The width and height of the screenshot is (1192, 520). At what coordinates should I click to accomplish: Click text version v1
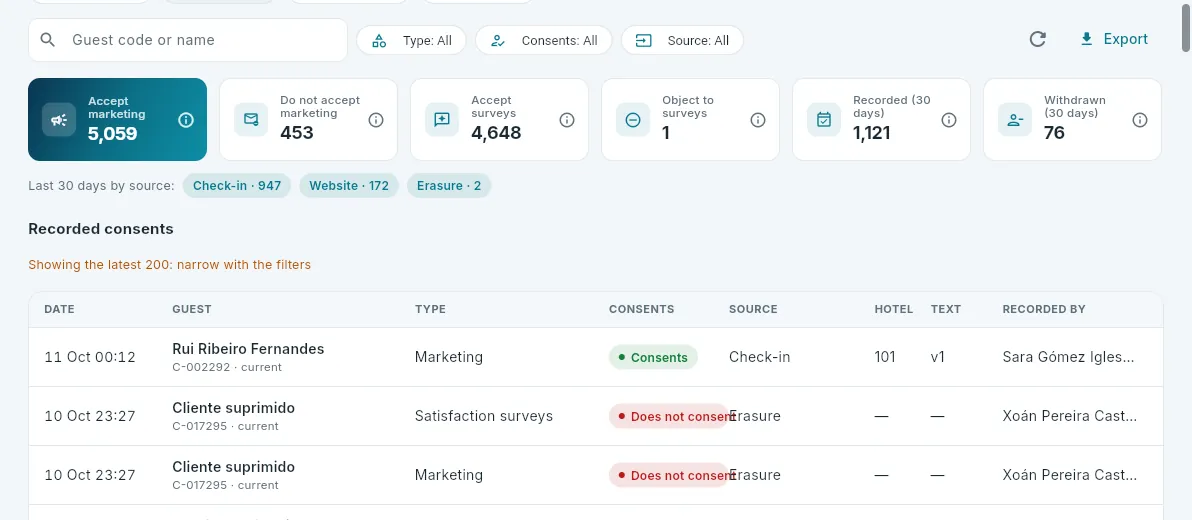pos(938,357)
